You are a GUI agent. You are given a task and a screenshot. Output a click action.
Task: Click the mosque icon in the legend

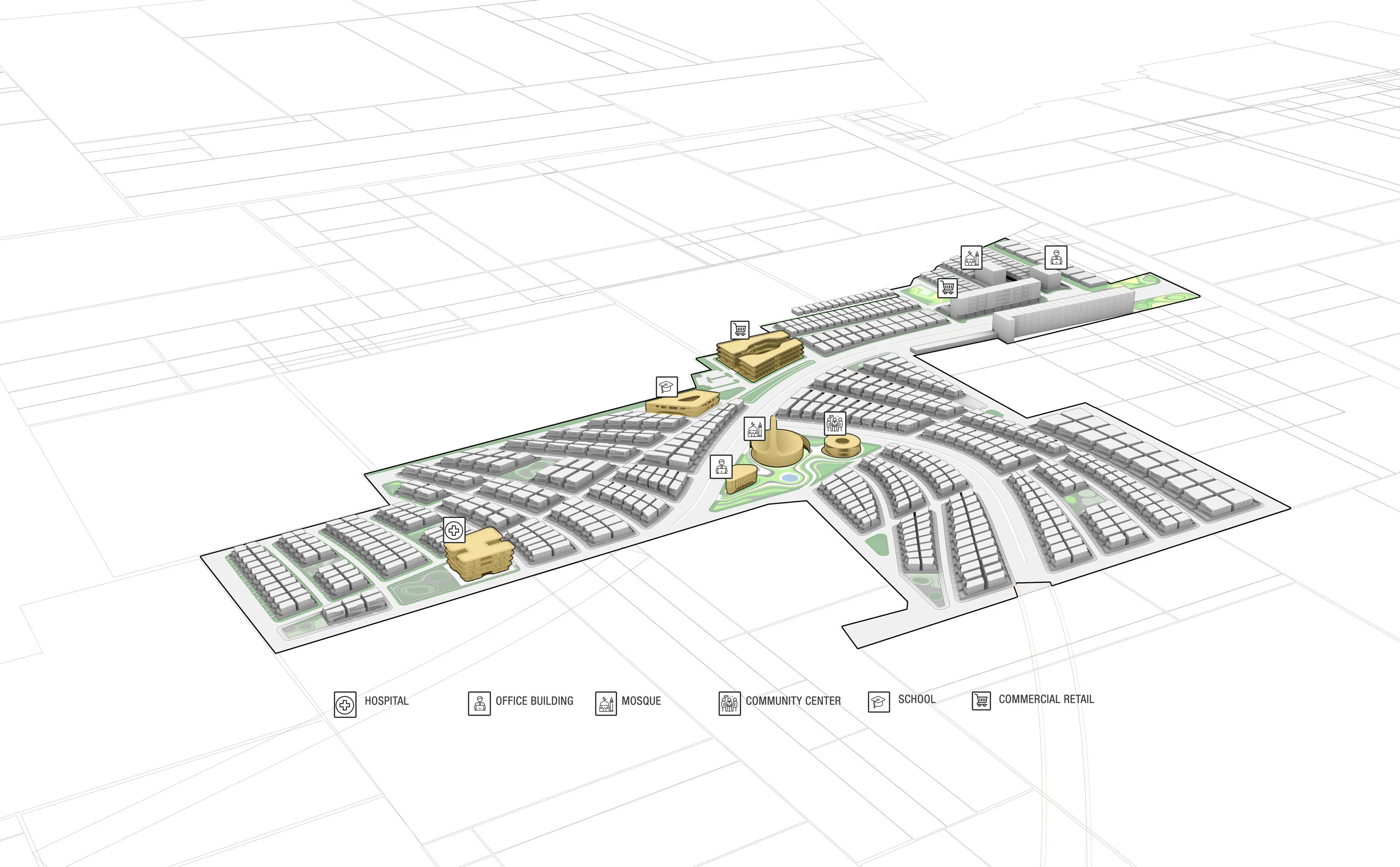pyautogui.click(x=606, y=703)
